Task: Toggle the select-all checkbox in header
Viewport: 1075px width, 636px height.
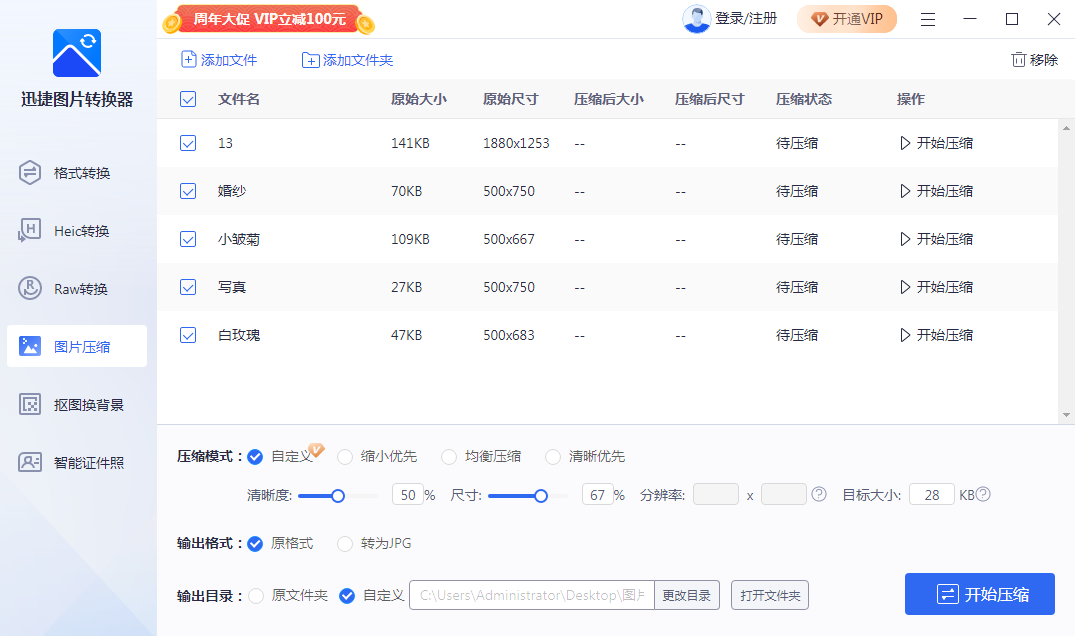Action: point(188,99)
